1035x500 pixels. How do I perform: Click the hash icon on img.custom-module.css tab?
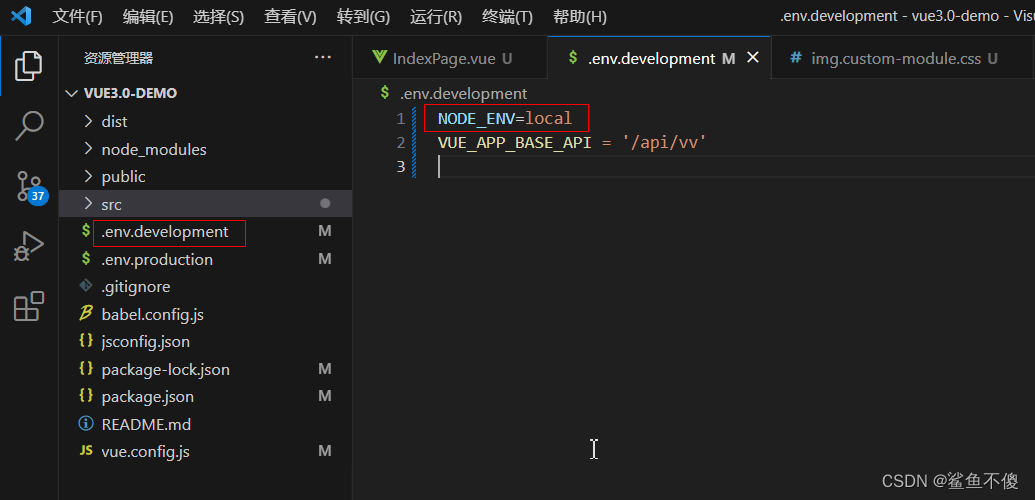797,58
